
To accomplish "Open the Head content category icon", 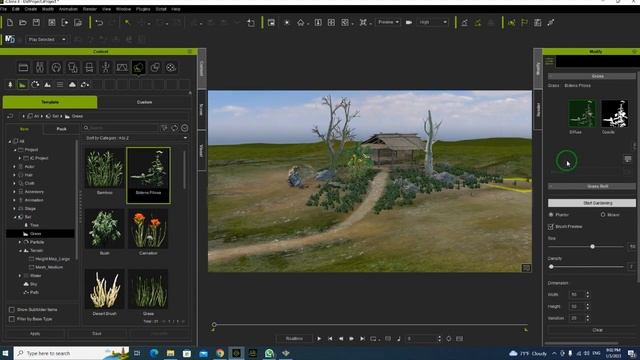I will [56, 67].
